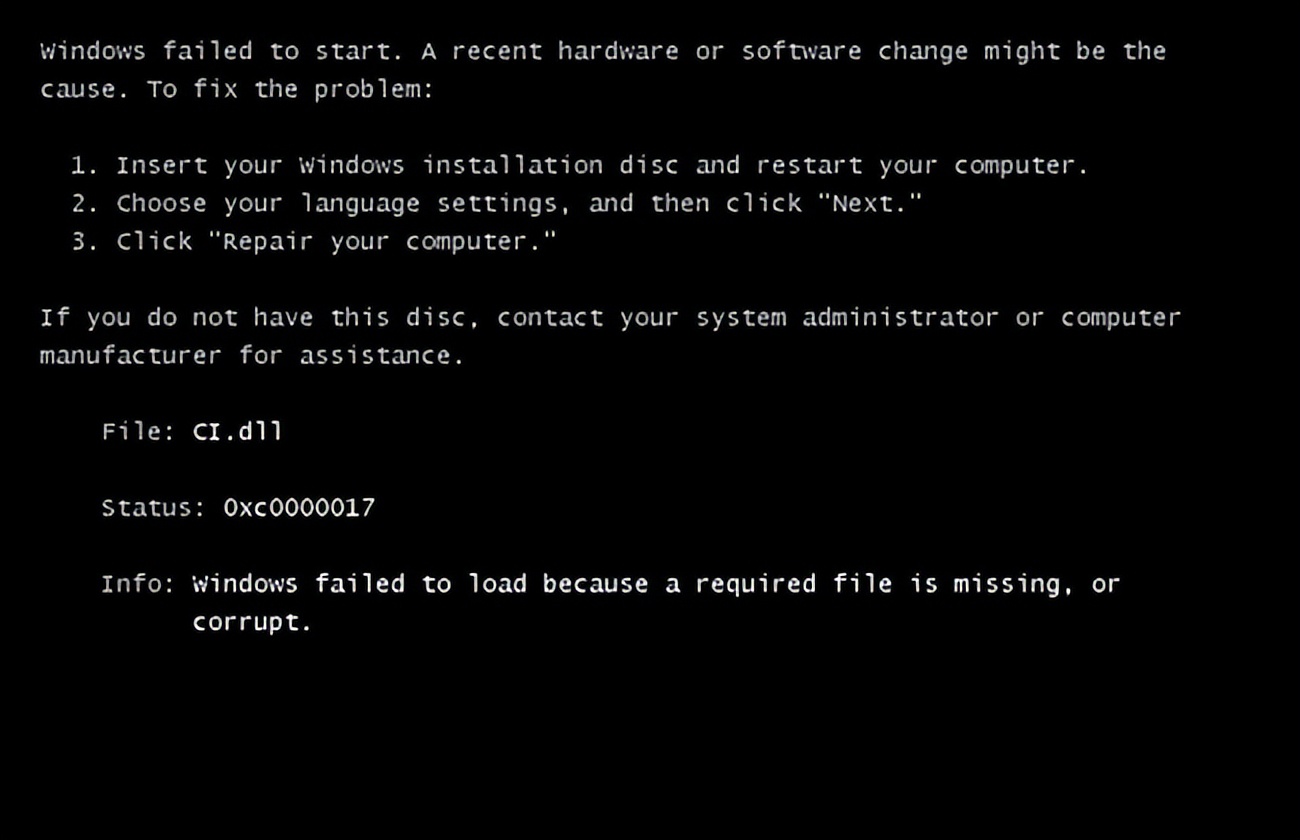The height and width of the screenshot is (840, 1300).
Task: Click the quoted "Next." text
Action: 869,203
